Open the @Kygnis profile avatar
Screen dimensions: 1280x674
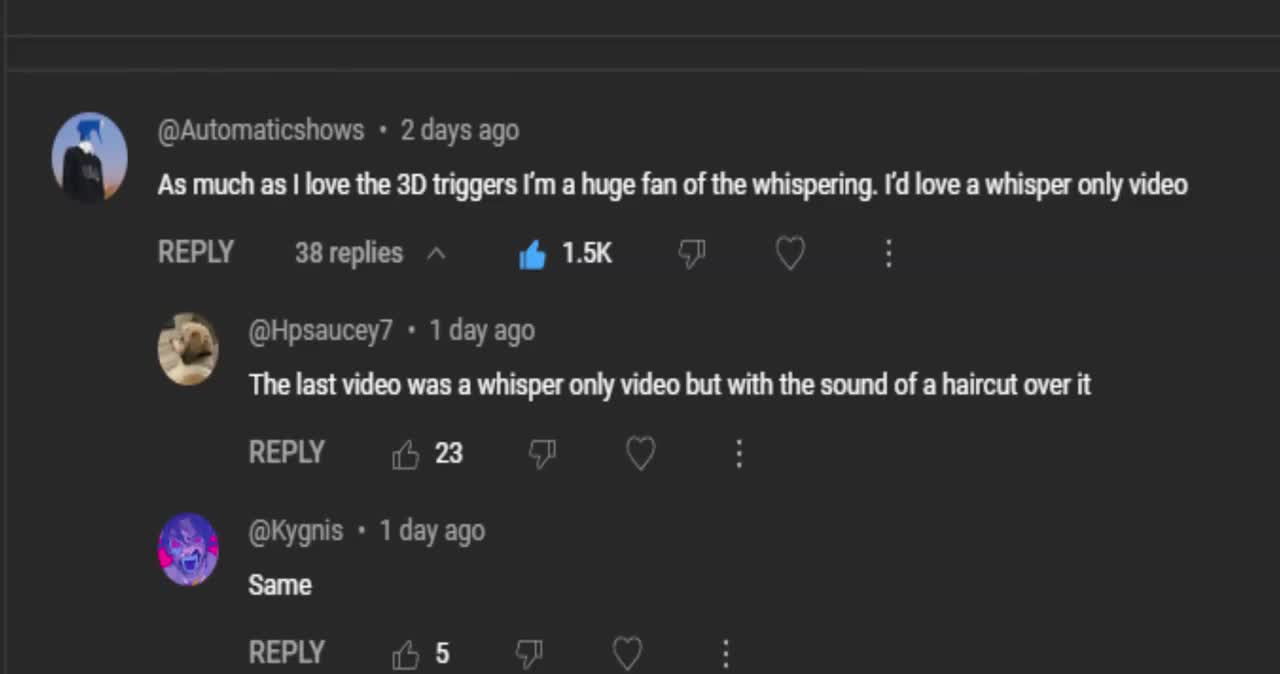click(188, 549)
